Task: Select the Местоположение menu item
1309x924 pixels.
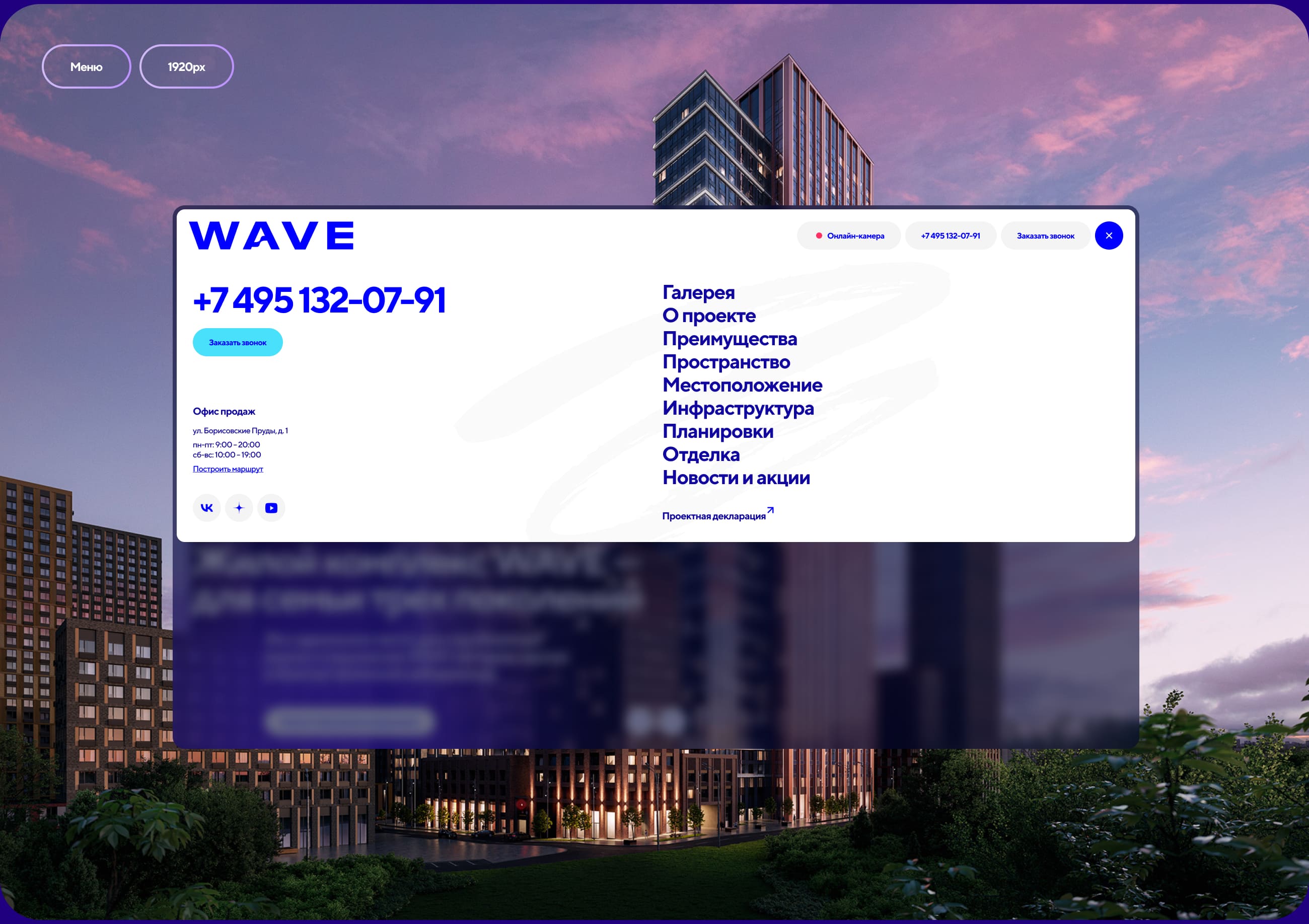Action: click(x=742, y=386)
